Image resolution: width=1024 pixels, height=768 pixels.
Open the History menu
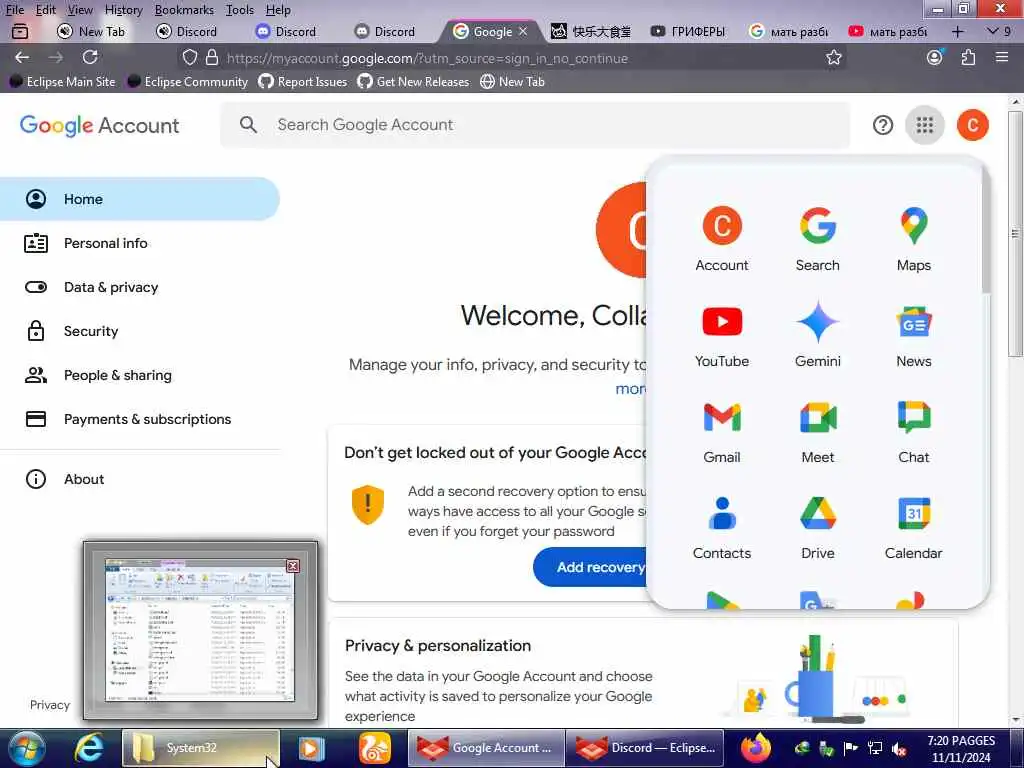[123, 10]
